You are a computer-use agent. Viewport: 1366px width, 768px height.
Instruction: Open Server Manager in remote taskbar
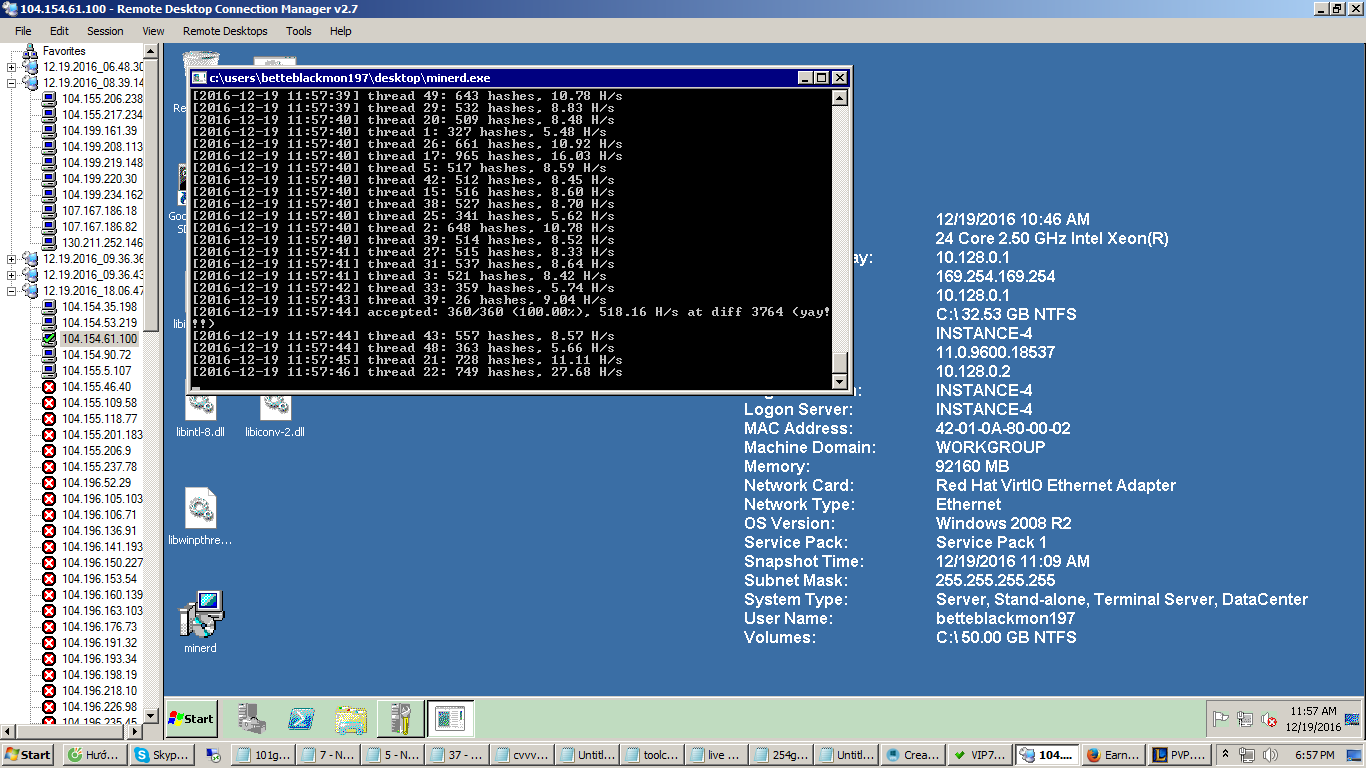250,718
